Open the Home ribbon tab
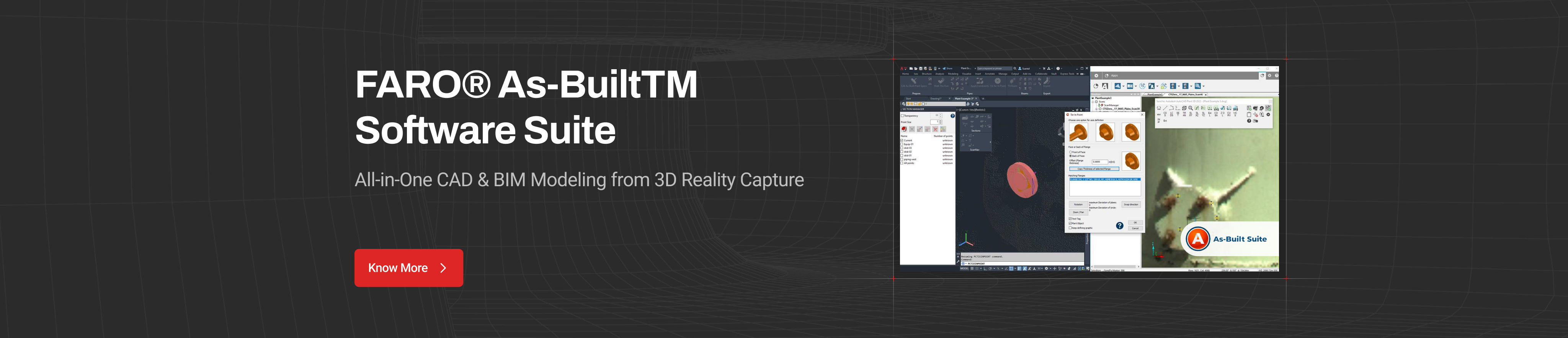 point(905,73)
